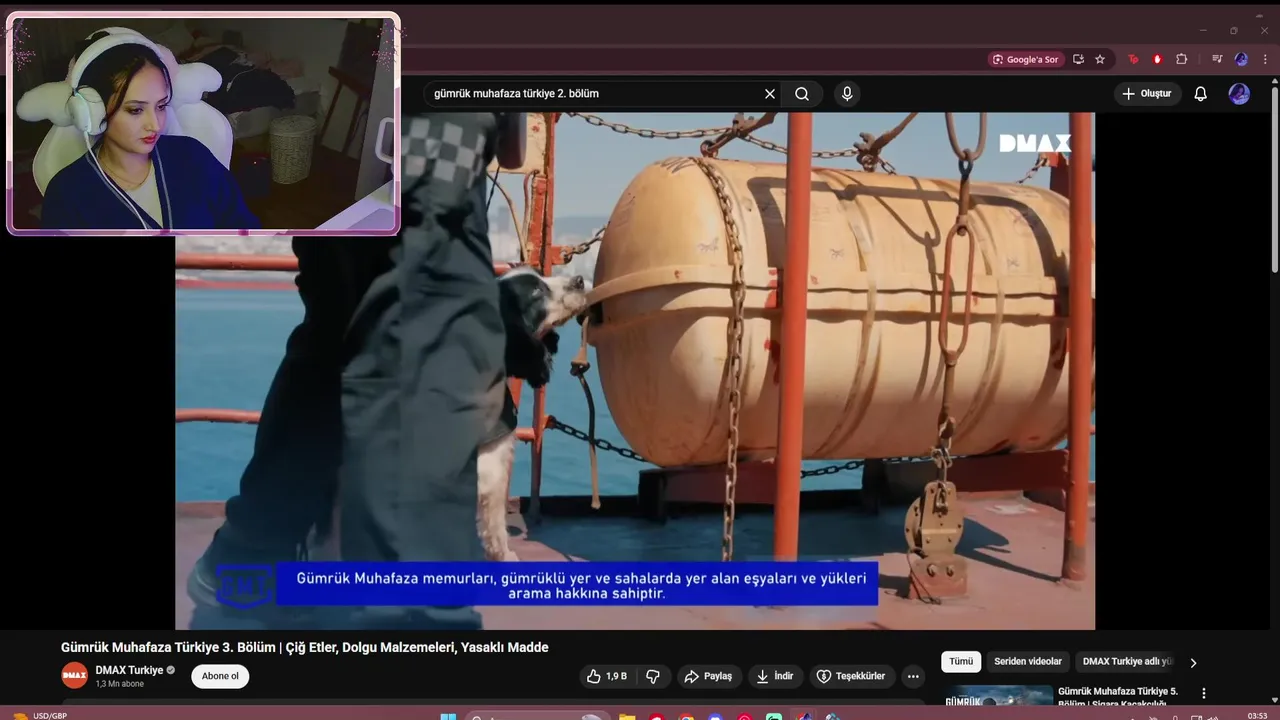Click the video player to pause

(635, 370)
